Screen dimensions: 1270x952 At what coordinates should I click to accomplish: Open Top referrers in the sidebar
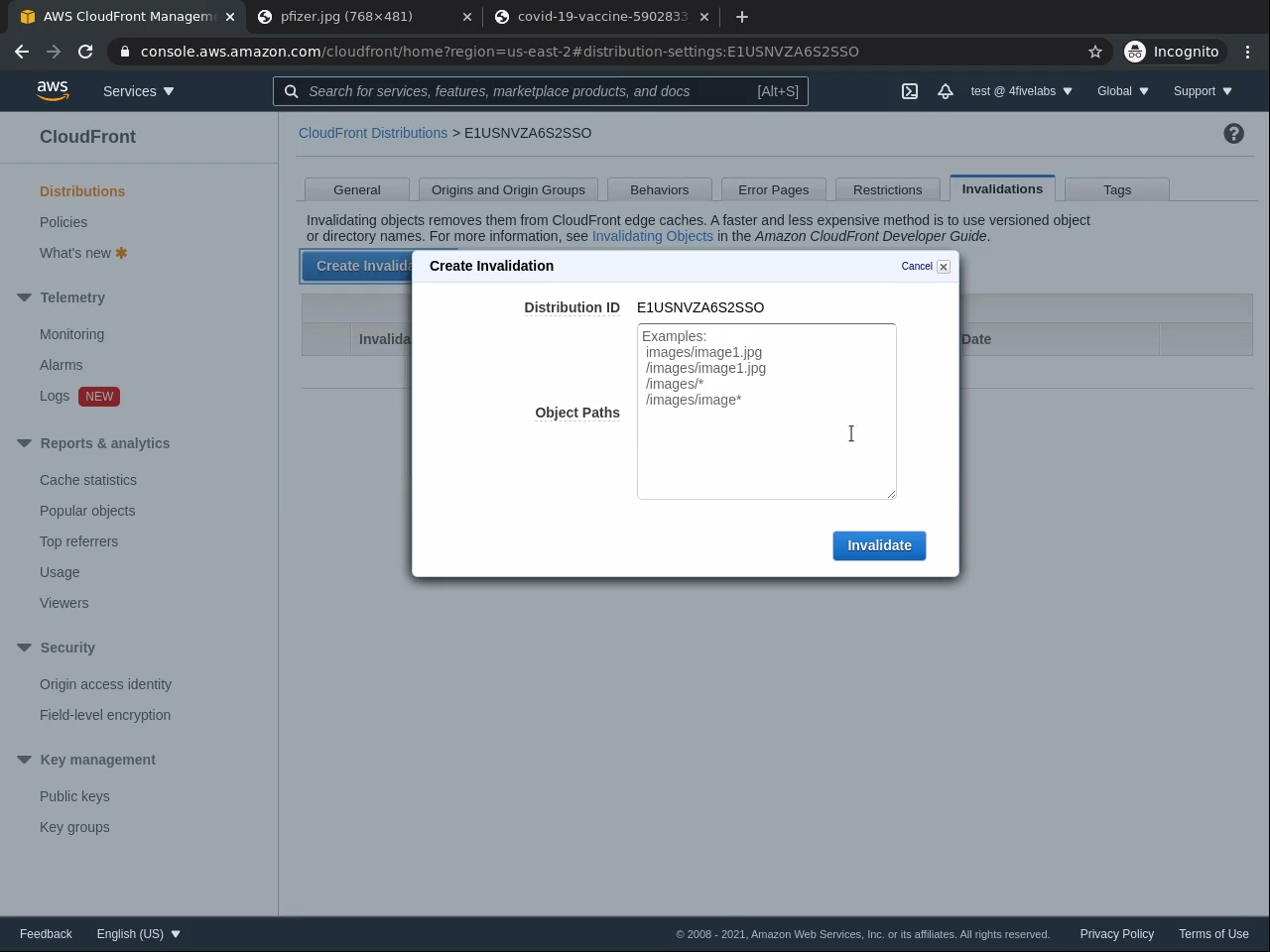pyautogui.click(x=79, y=541)
